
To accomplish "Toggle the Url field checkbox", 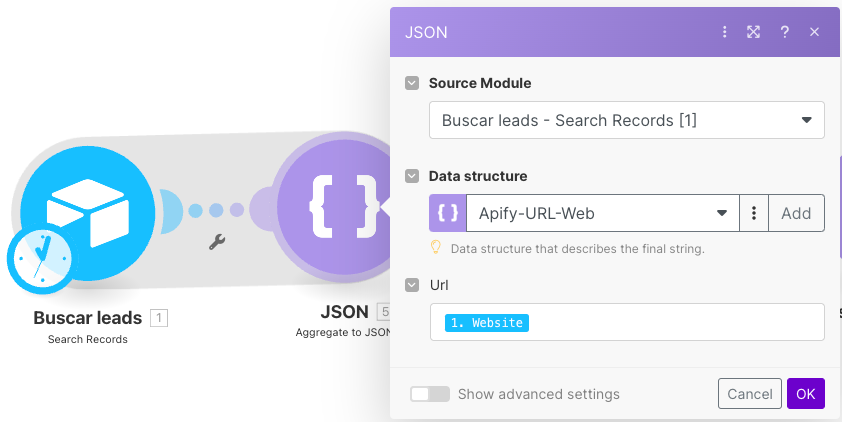I will click(x=412, y=285).
